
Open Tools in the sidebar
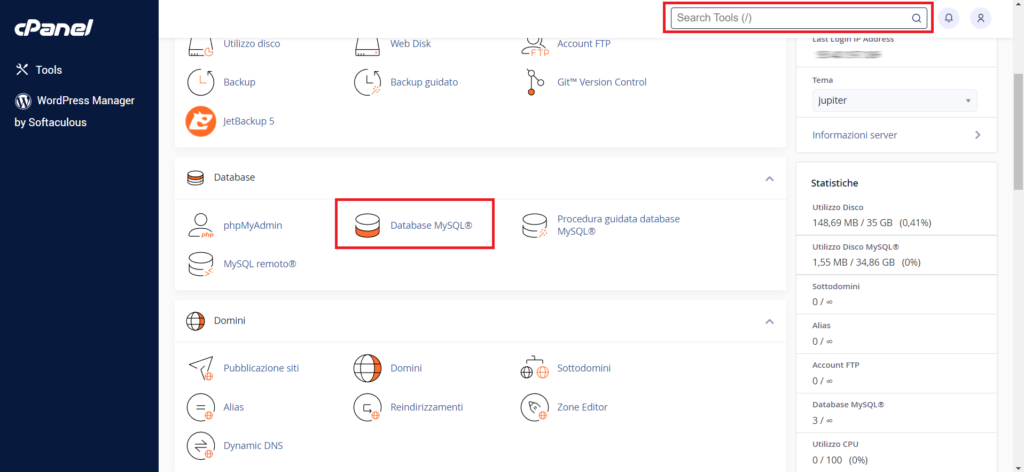[x=39, y=70]
